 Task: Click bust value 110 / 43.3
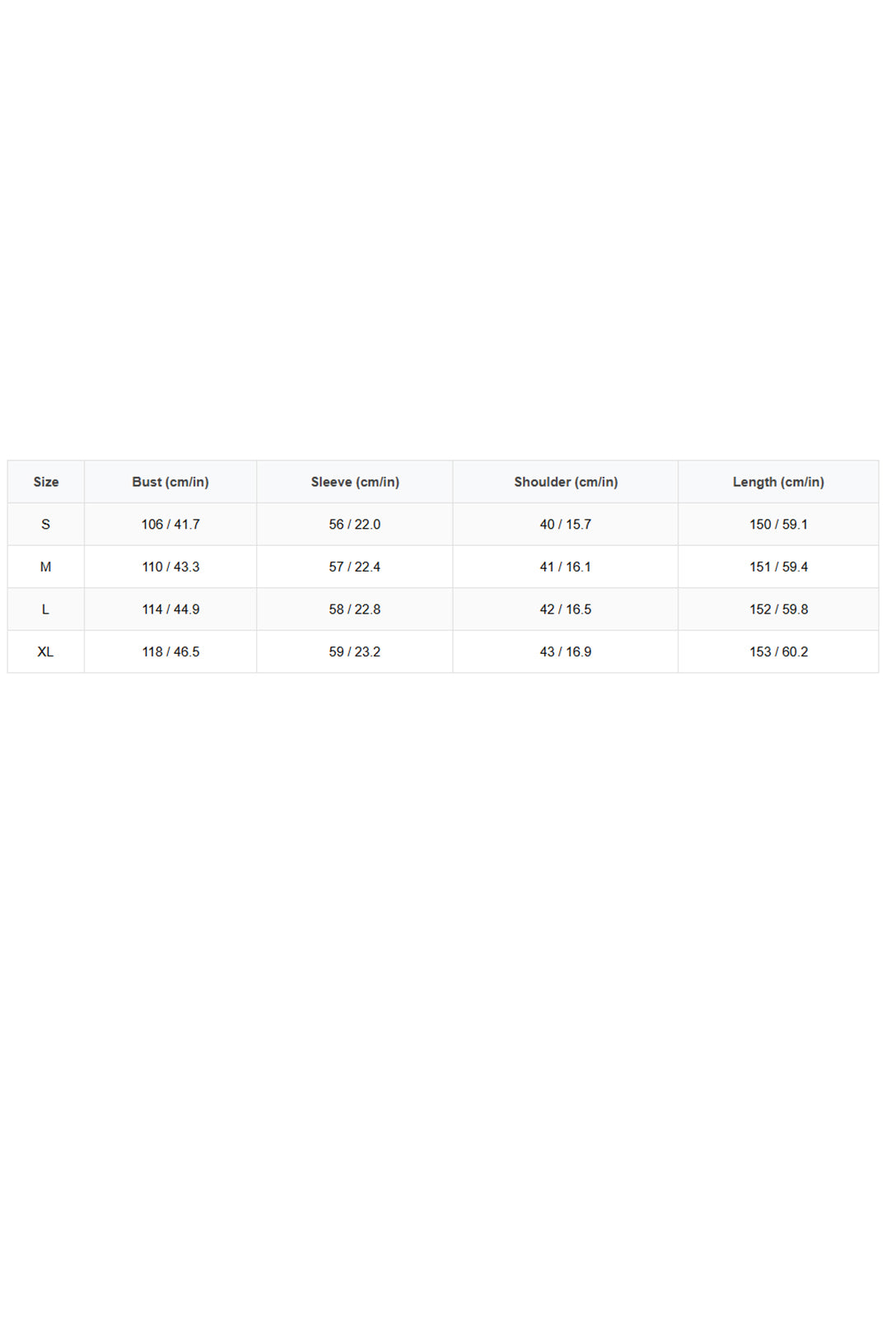pyautogui.click(x=170, y=567)
